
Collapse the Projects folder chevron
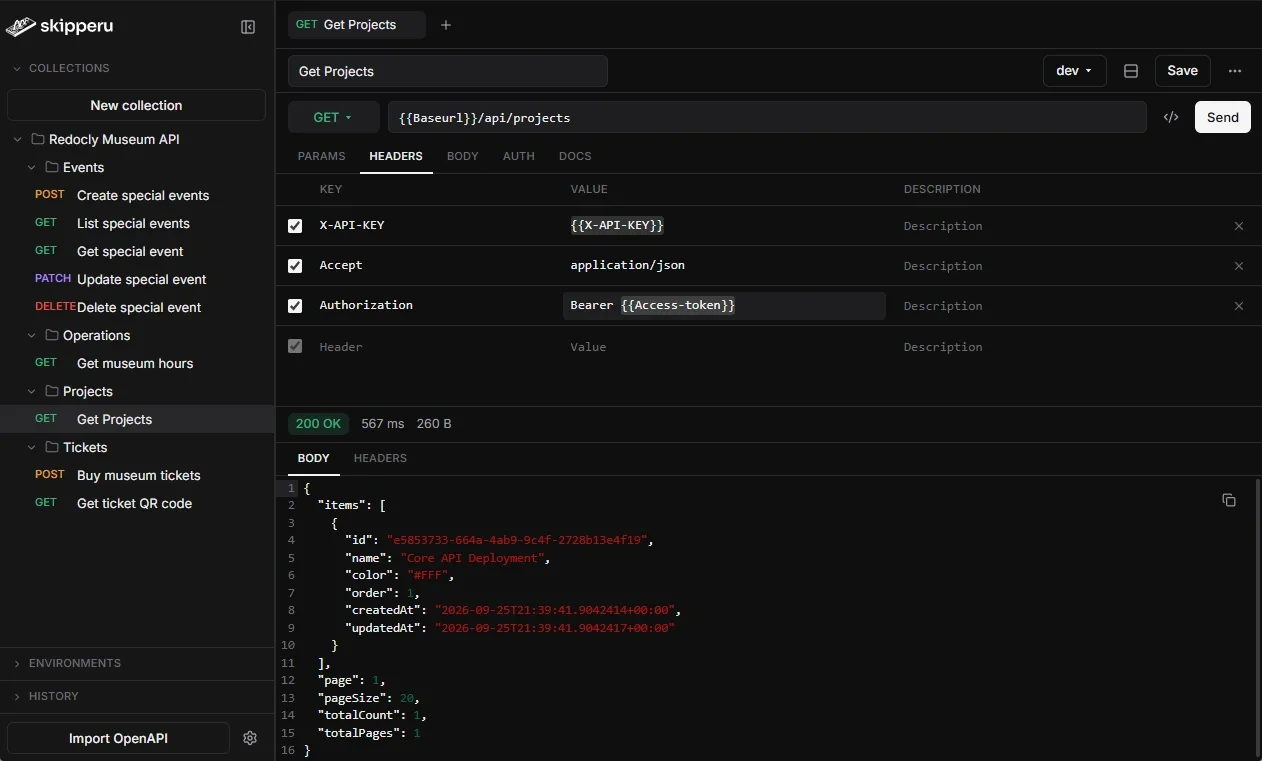[32, 391]
